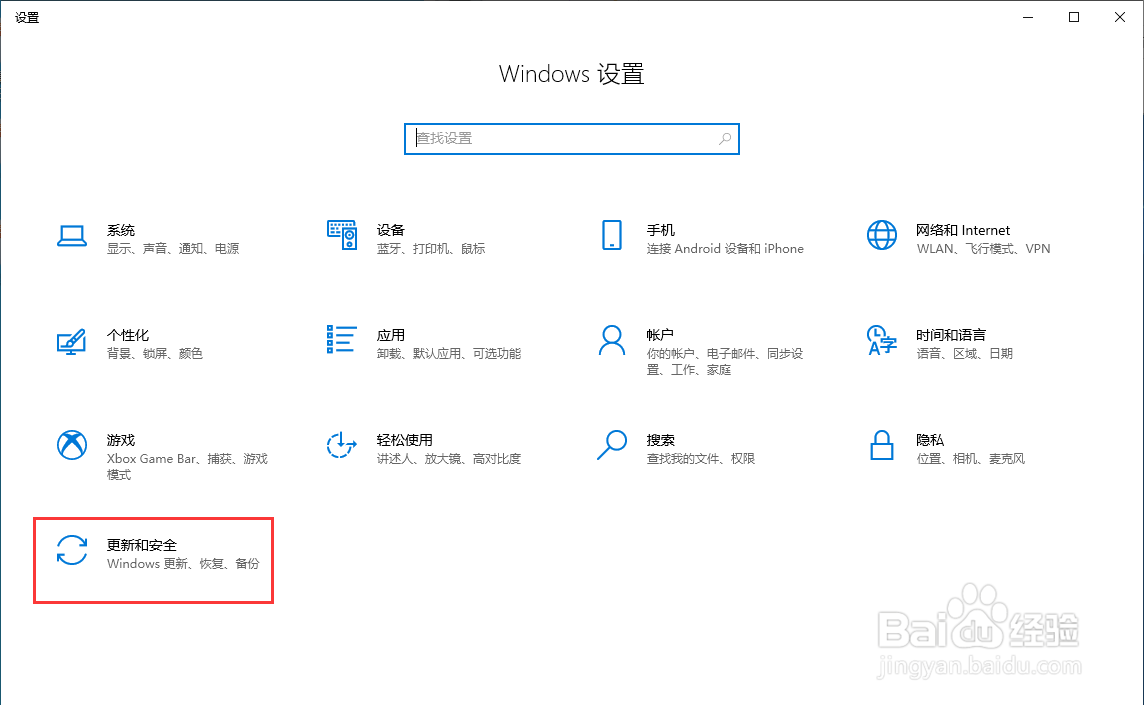Image resolution: width=1144 pixels, height=705 pixels.
Task: Click inside the 查找设置 search box
Action: tap(571, 138)
